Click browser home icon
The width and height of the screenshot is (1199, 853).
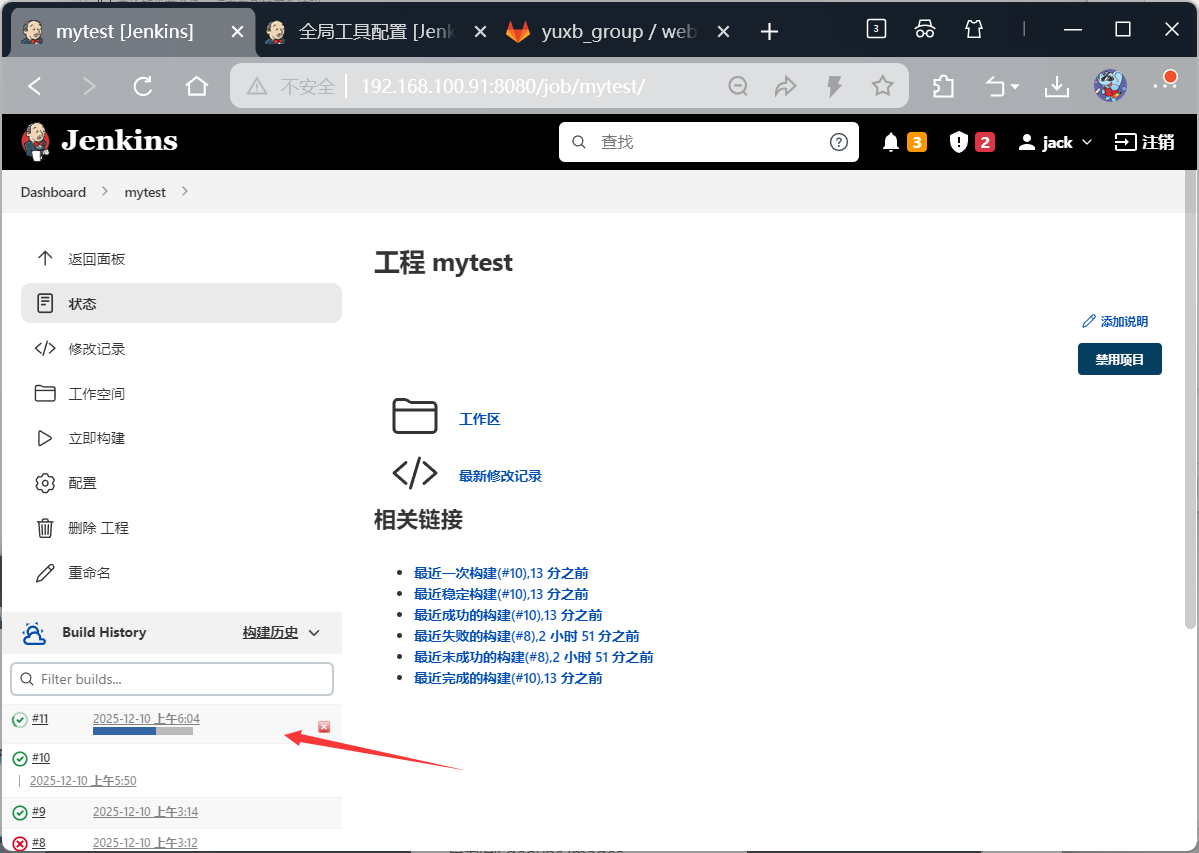point(197,86)
